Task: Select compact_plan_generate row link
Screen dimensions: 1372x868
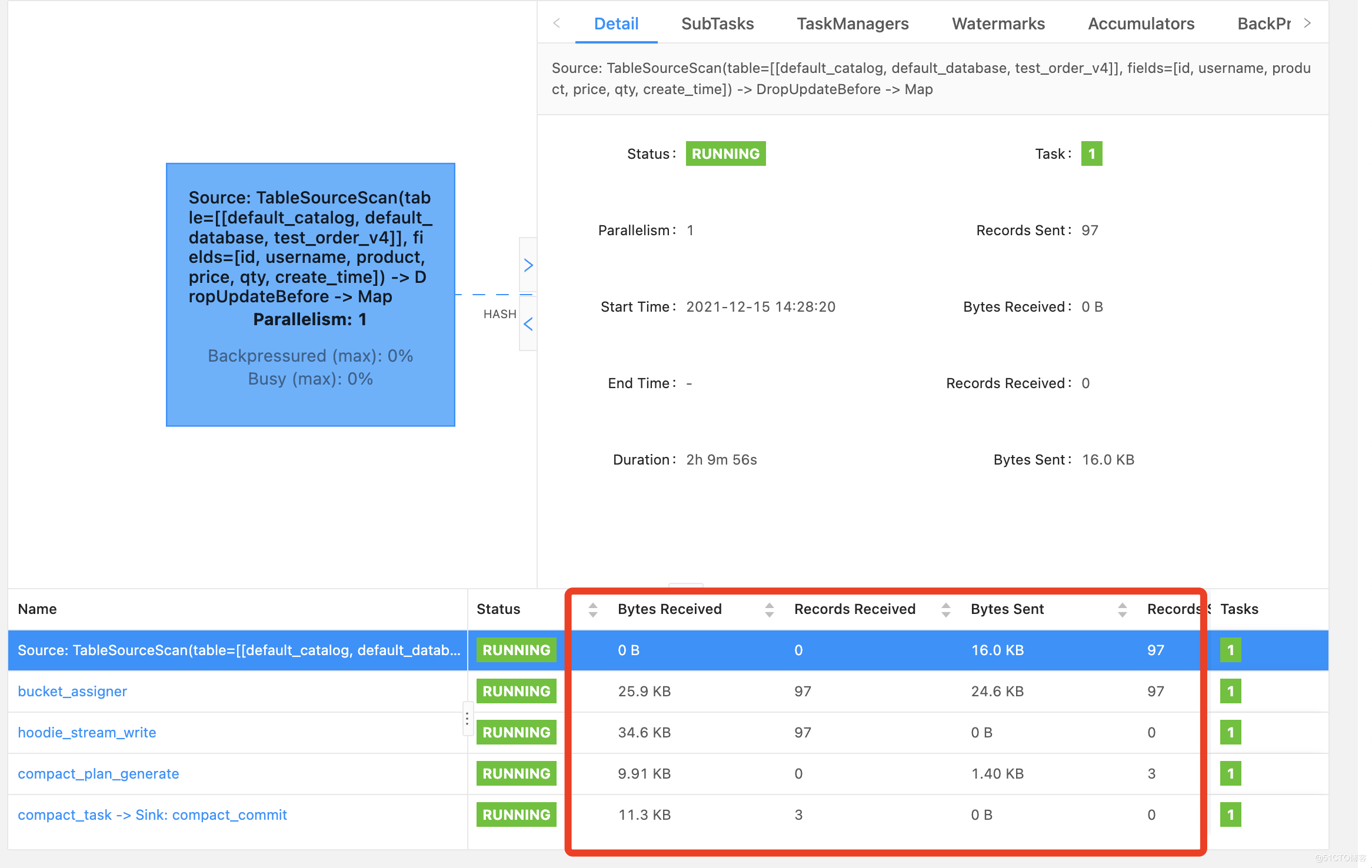Action: coord(98,773)
